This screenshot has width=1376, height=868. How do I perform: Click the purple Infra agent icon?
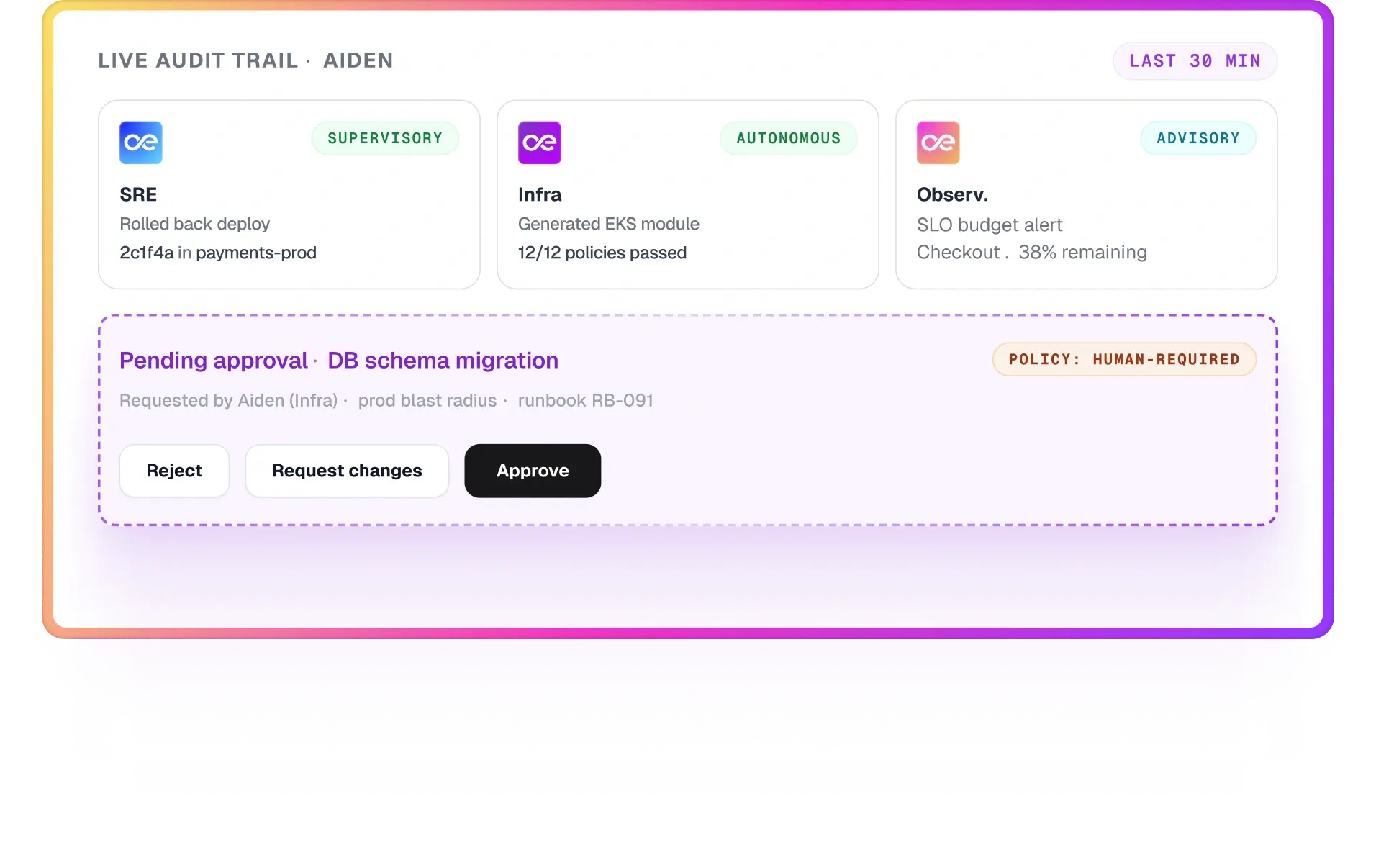point(540,143)
